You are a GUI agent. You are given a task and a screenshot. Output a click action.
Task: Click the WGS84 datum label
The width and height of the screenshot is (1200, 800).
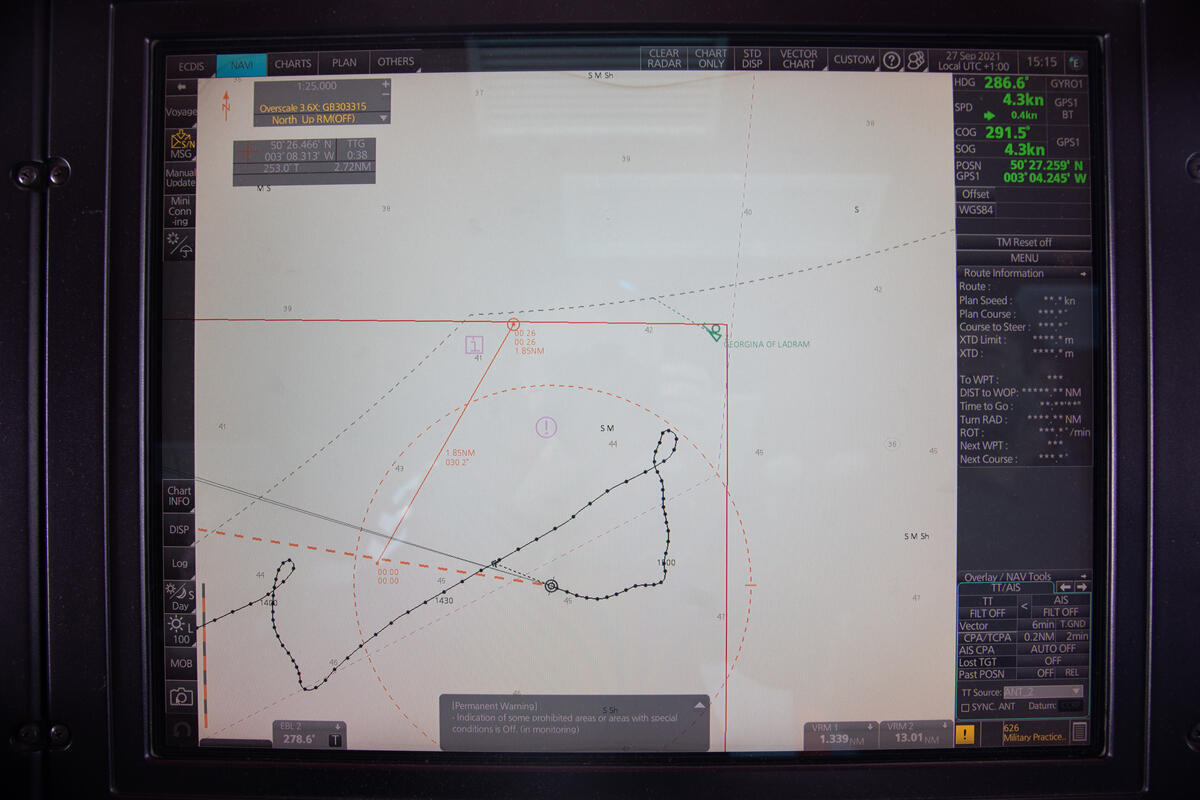[976, 210]
